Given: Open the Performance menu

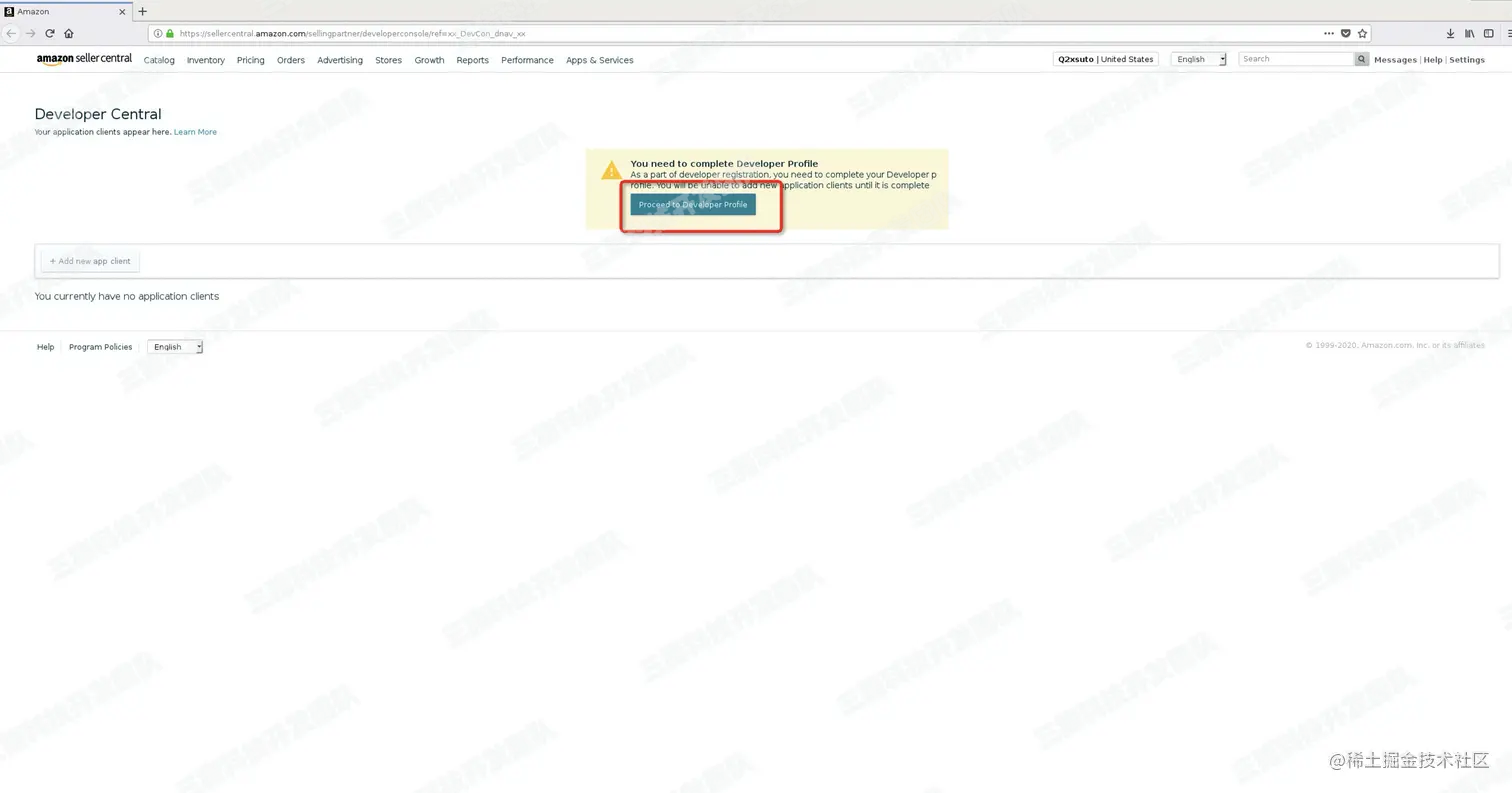Looking at the screenshot, I should (527, 60).
